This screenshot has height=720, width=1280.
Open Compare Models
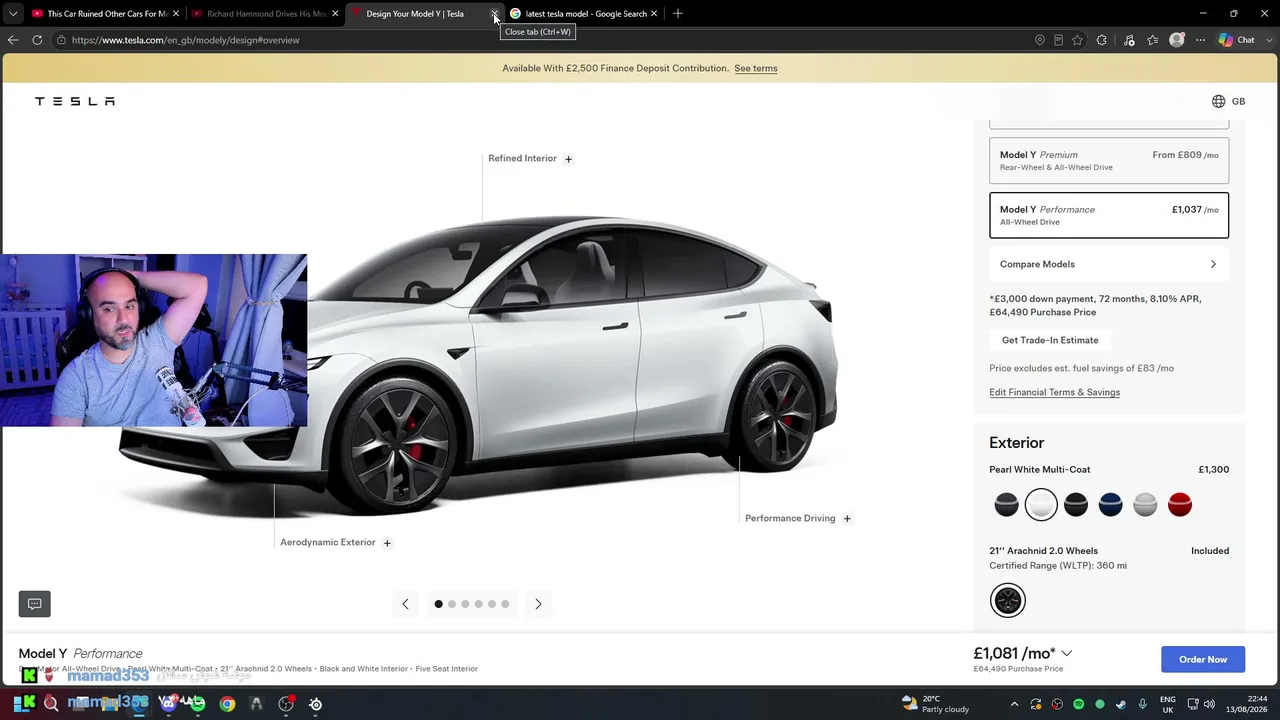coord(1109,264)
